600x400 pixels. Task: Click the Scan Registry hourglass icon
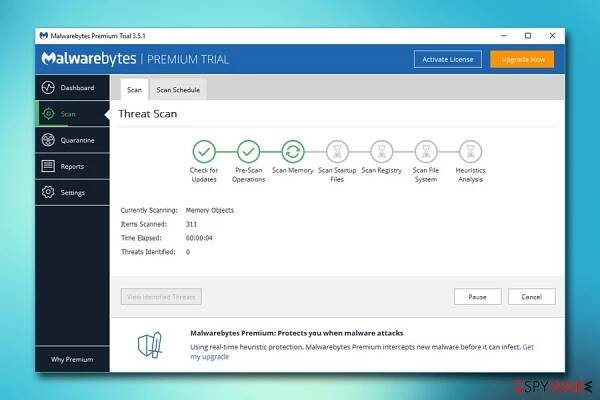click(381, 151)
